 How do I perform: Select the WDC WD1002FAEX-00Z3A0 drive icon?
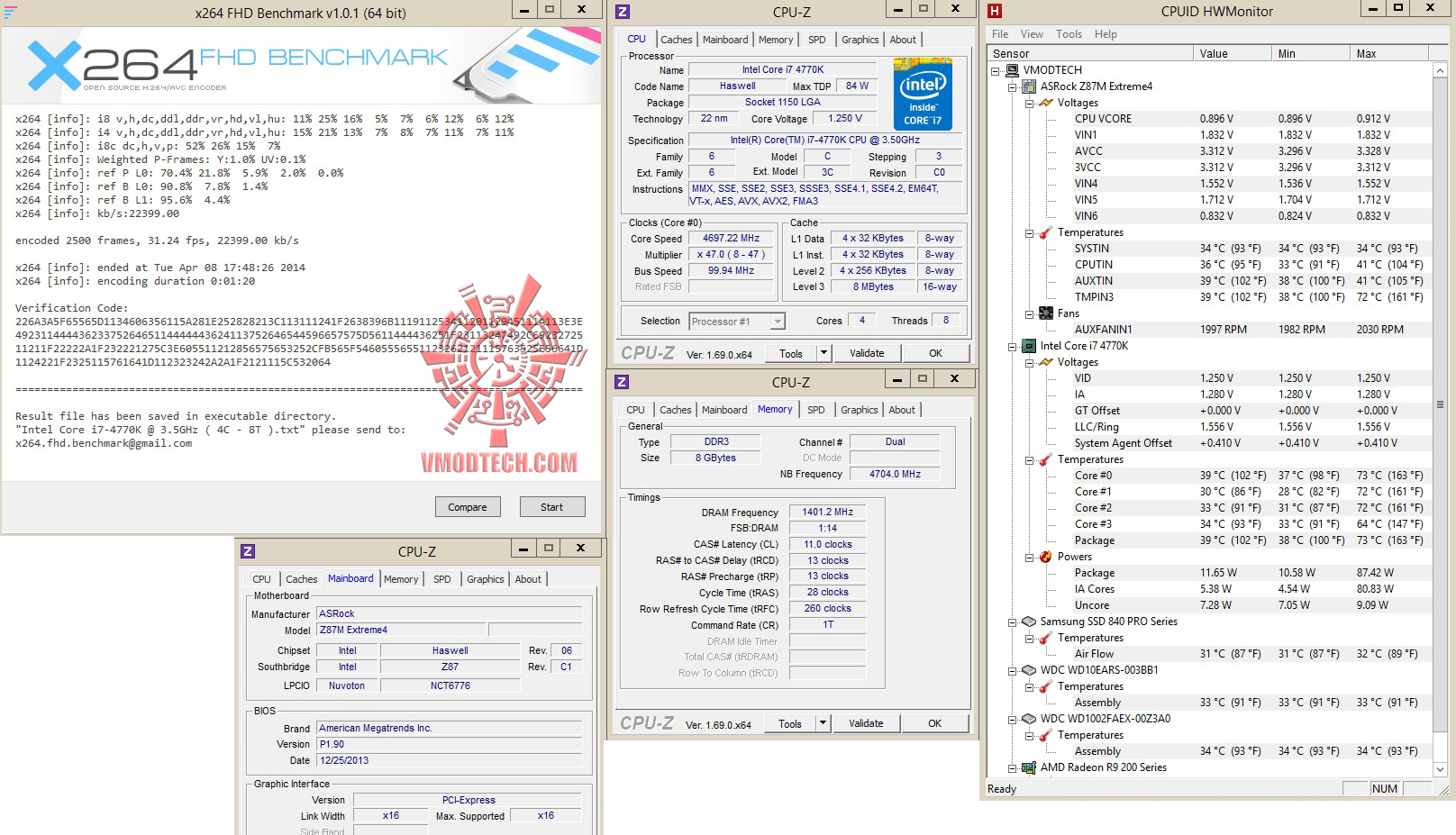tap(1029, 719)
